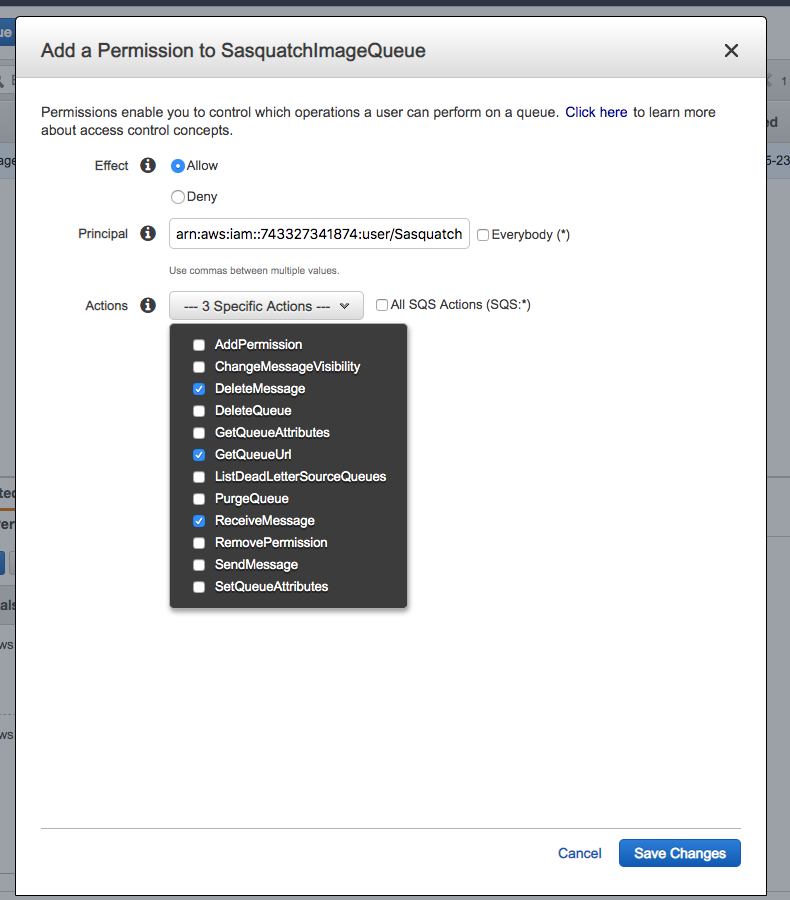Uncheck the DeleteMessage action
790x900 pixels.
pos(199,389)
